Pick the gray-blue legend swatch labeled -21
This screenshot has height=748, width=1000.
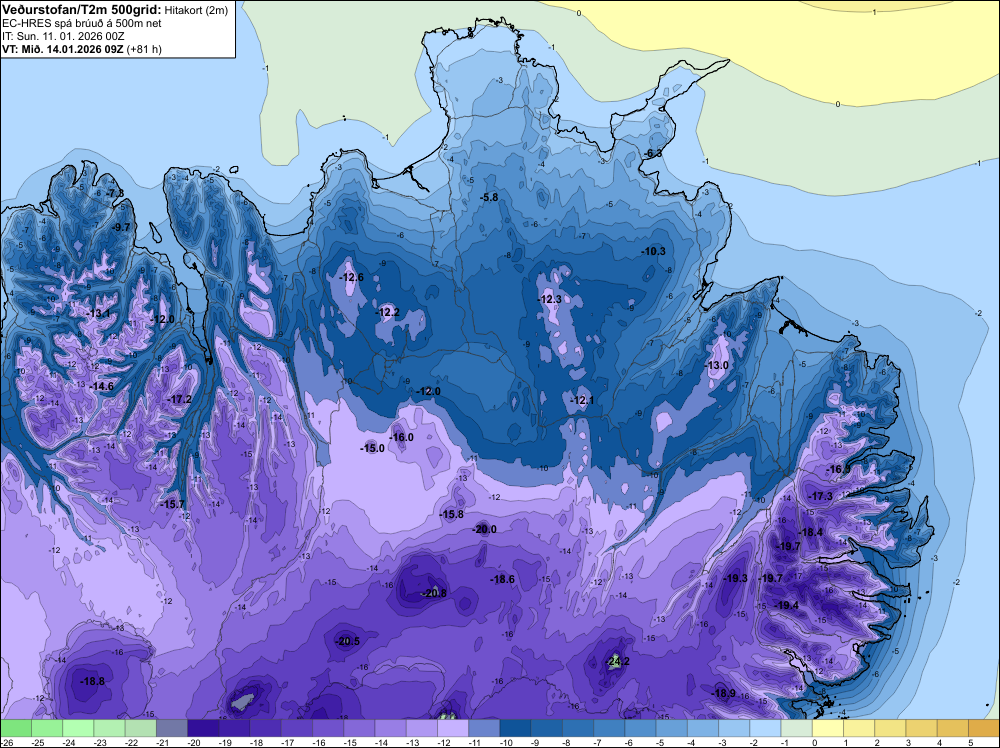coord(172,728)
